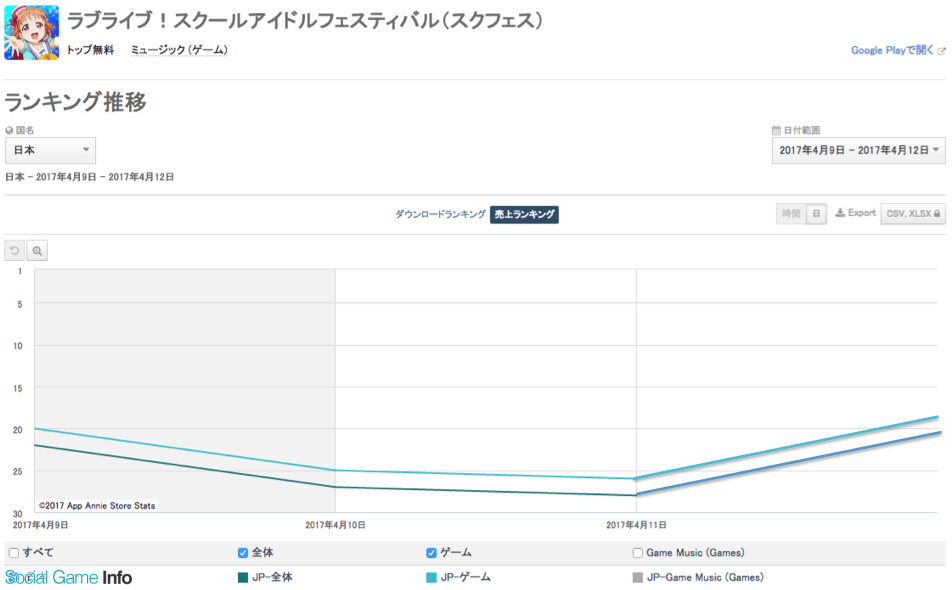Open the external link icon beside Google Play
Image resolution: width=952 pixels, height=590 pixels.
(941, 51)
